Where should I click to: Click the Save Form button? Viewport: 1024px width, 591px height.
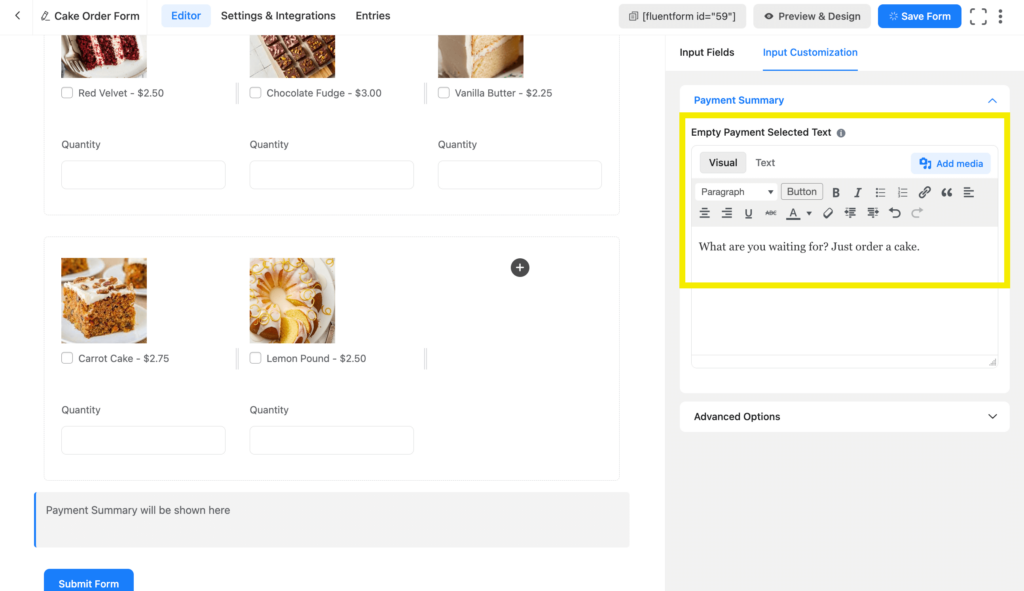click(x=919, y=16)
